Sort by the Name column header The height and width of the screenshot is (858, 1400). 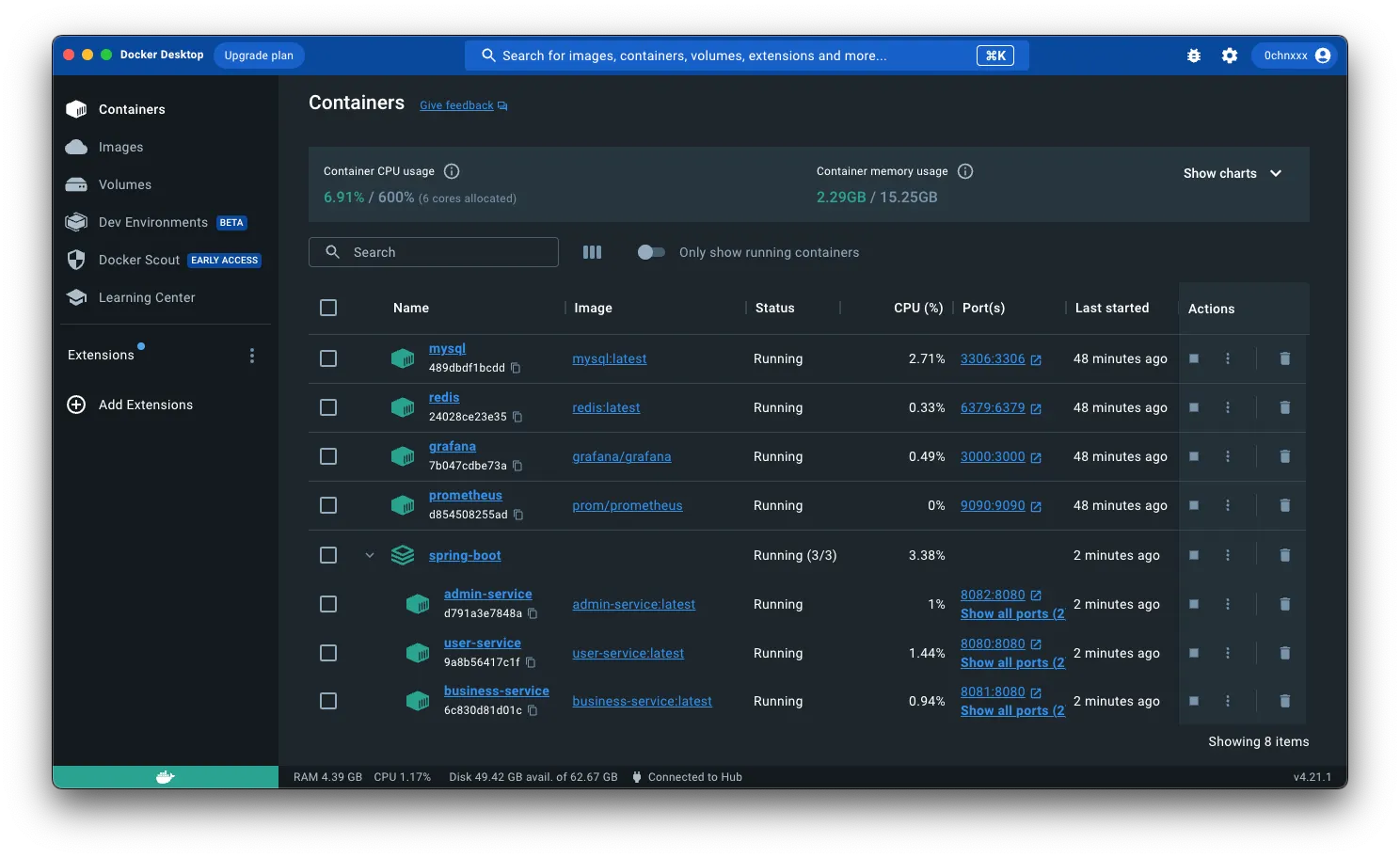pyautogui.click(x=411, y=308)
